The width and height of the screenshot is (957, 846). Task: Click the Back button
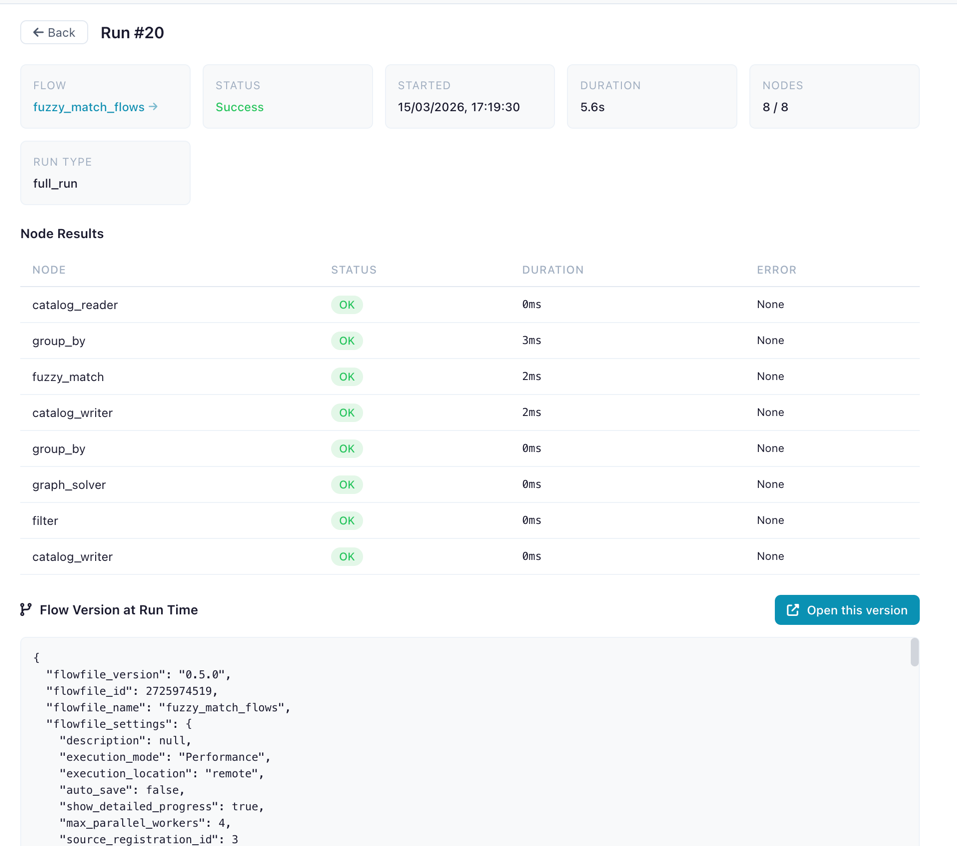[54, 33]
